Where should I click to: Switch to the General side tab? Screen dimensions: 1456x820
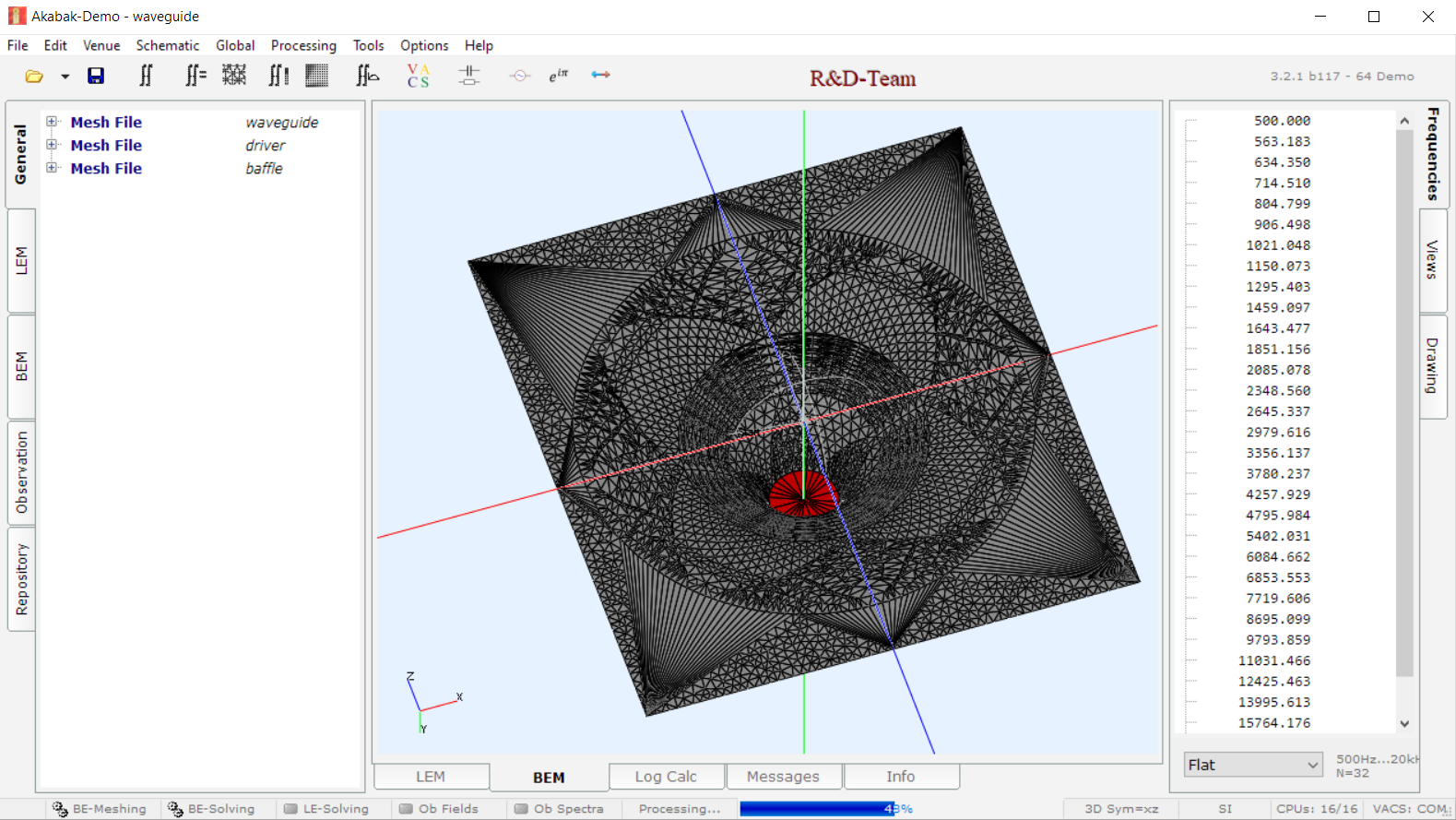tap(21, 154)
